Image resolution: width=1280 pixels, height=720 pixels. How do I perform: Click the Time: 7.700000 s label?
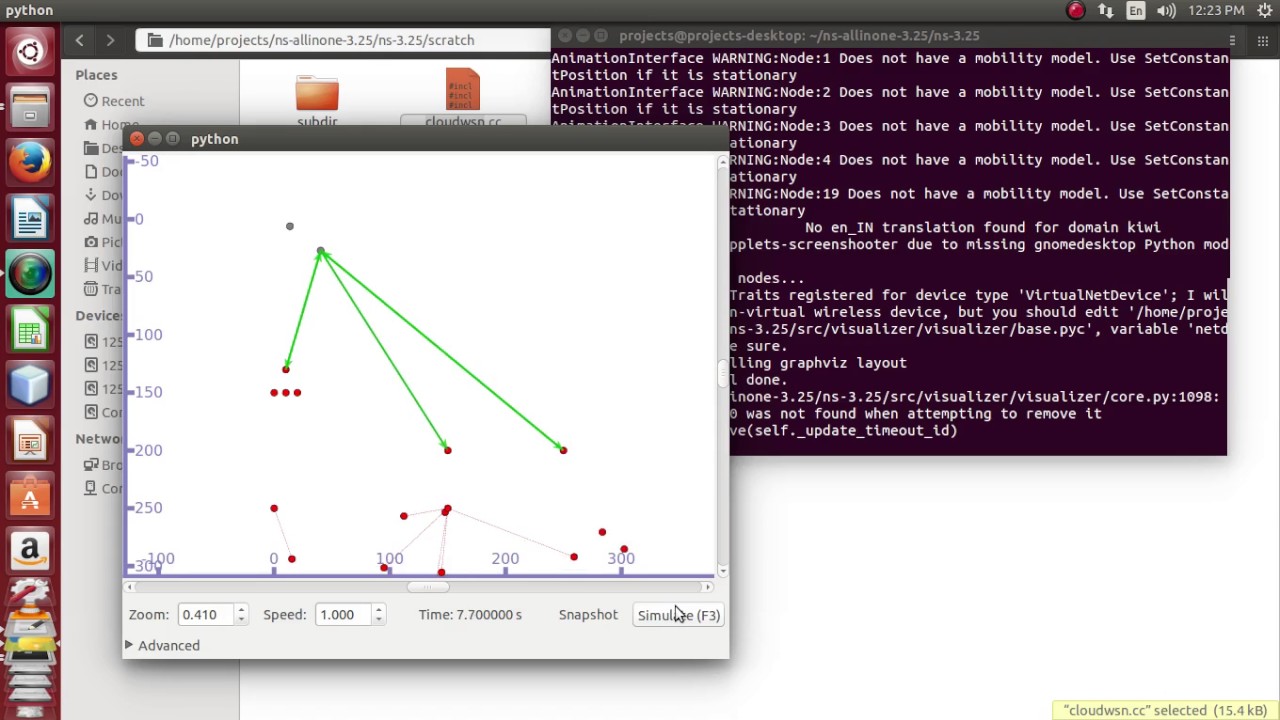470,614
